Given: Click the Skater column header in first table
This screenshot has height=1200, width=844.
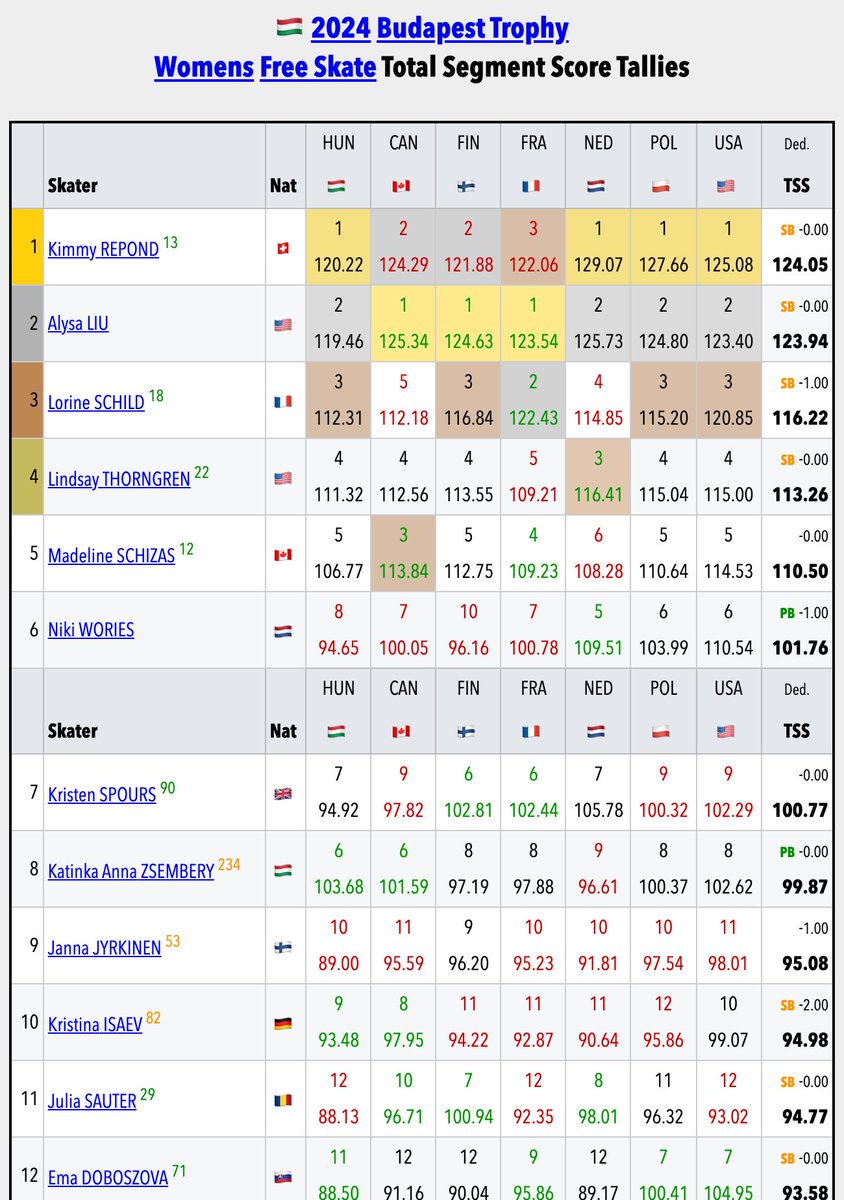Looking at the screenshot, I should coord(72,185).
